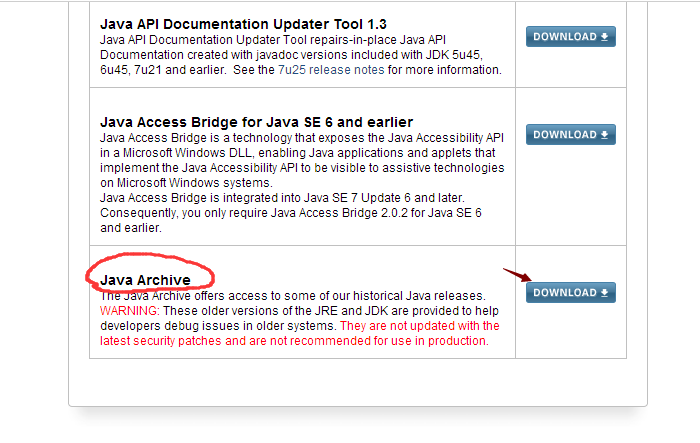Click down-arrow icon in Access Bridge download button
This screenshot has height=443, width=700.
coord(605,135)
